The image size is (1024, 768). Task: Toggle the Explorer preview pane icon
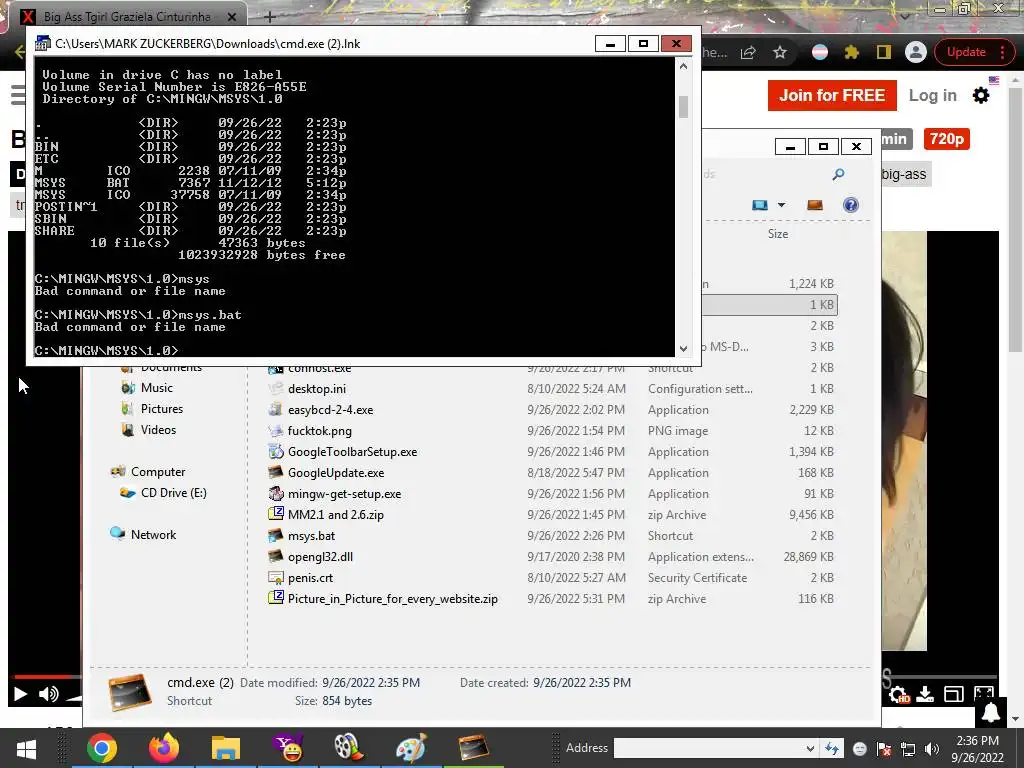(815, 205)
